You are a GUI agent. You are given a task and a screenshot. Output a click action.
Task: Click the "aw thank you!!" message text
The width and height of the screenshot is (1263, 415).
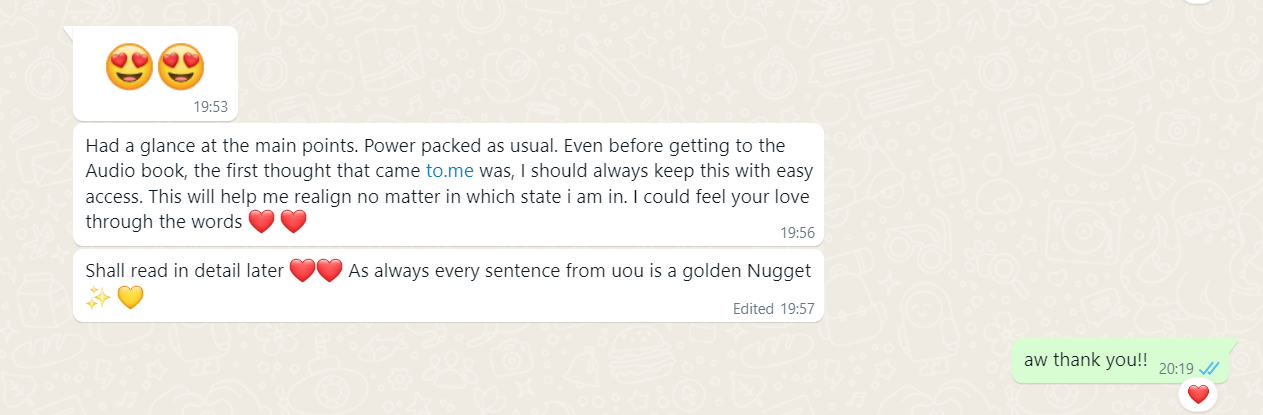(1085, 362)
